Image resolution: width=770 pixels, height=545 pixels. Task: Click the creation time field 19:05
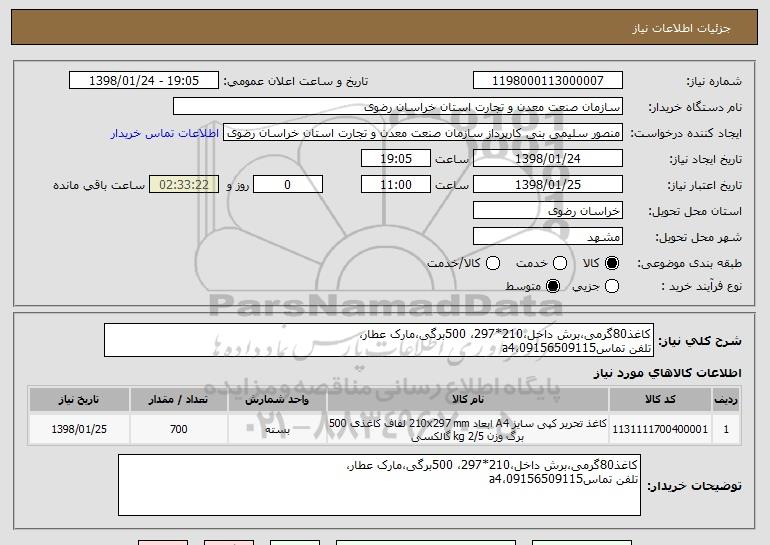coord(396,159)
